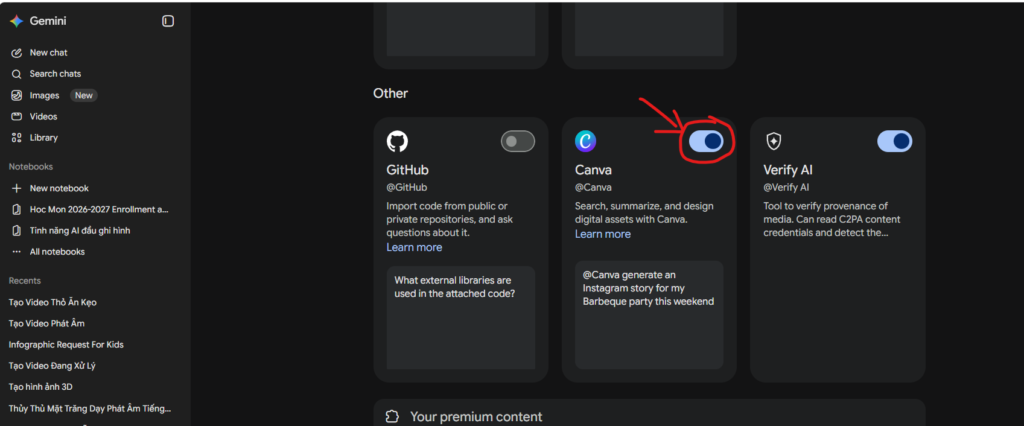Viewport: 1024px width, 426px height.
Task: Click the Library sidebar icon
Action: [17, 138]
